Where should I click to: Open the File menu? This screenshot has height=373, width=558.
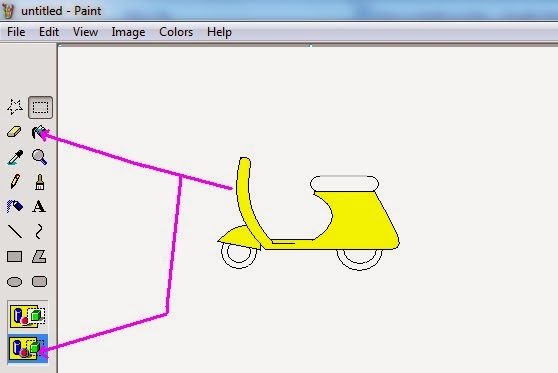[16, 32]
